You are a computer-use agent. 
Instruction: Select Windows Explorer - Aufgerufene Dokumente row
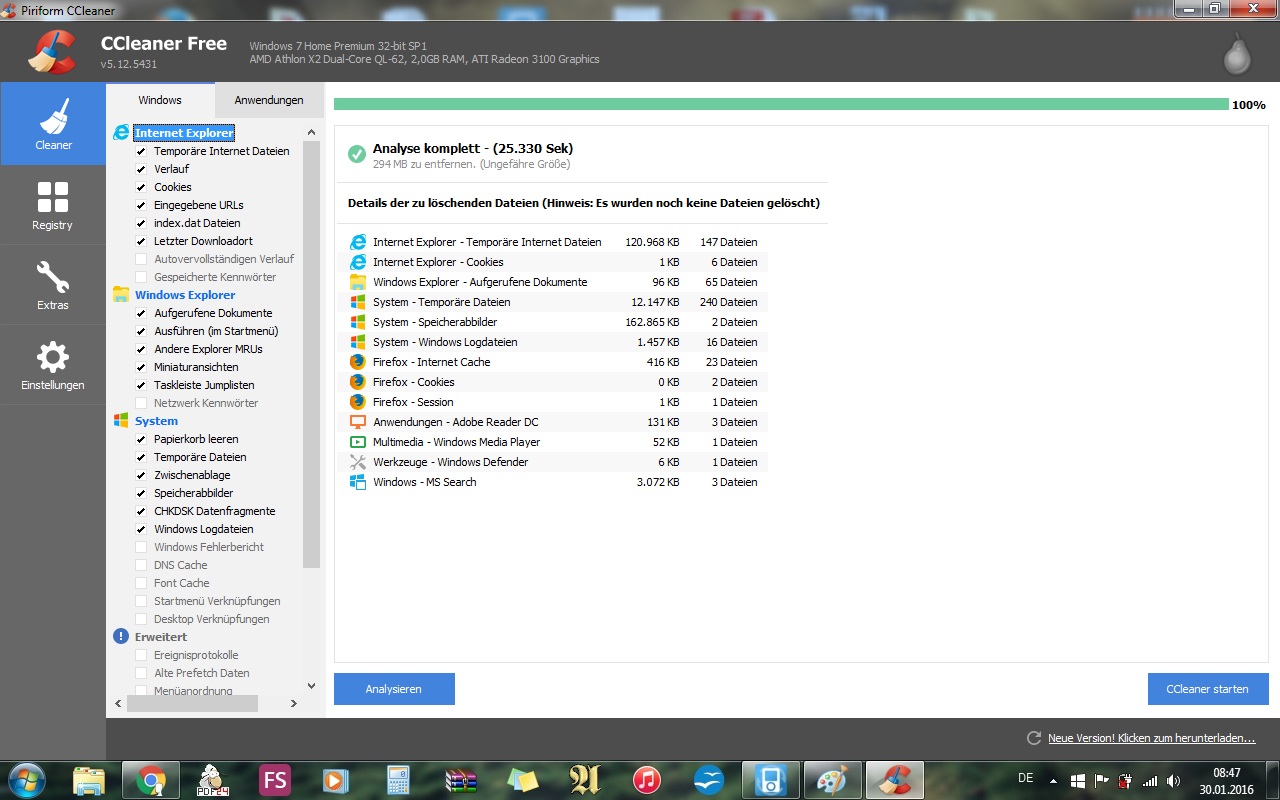click(x=554, y=282)
